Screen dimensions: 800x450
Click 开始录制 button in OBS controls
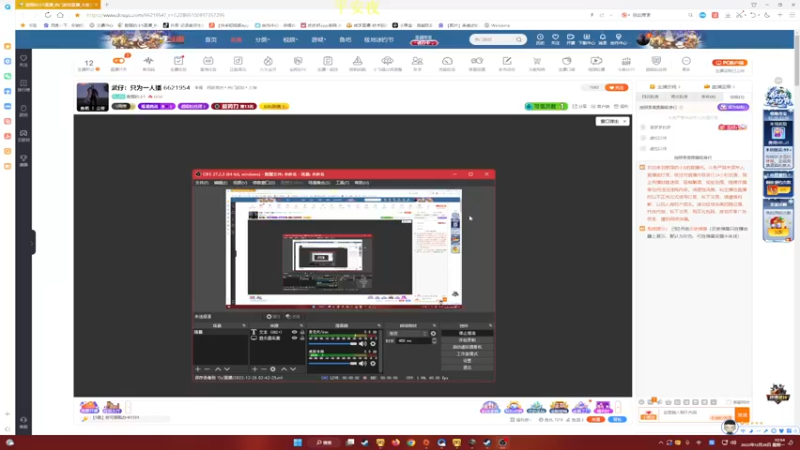pos(467,340)
